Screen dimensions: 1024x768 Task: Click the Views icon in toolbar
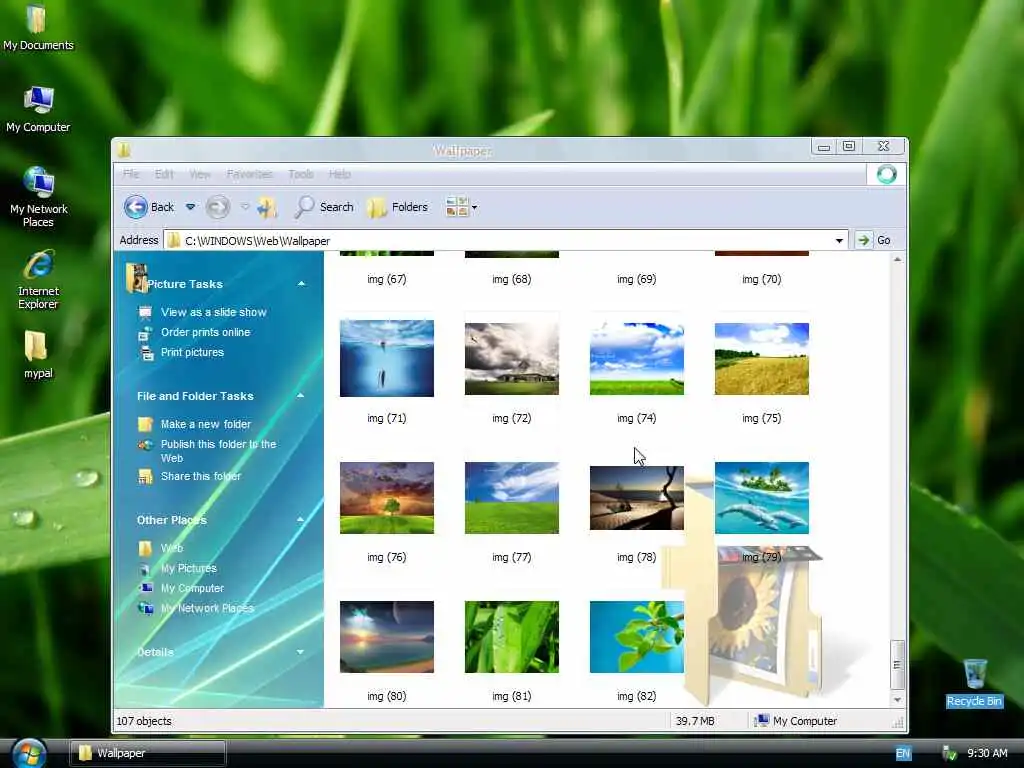(x=456, y=207)
